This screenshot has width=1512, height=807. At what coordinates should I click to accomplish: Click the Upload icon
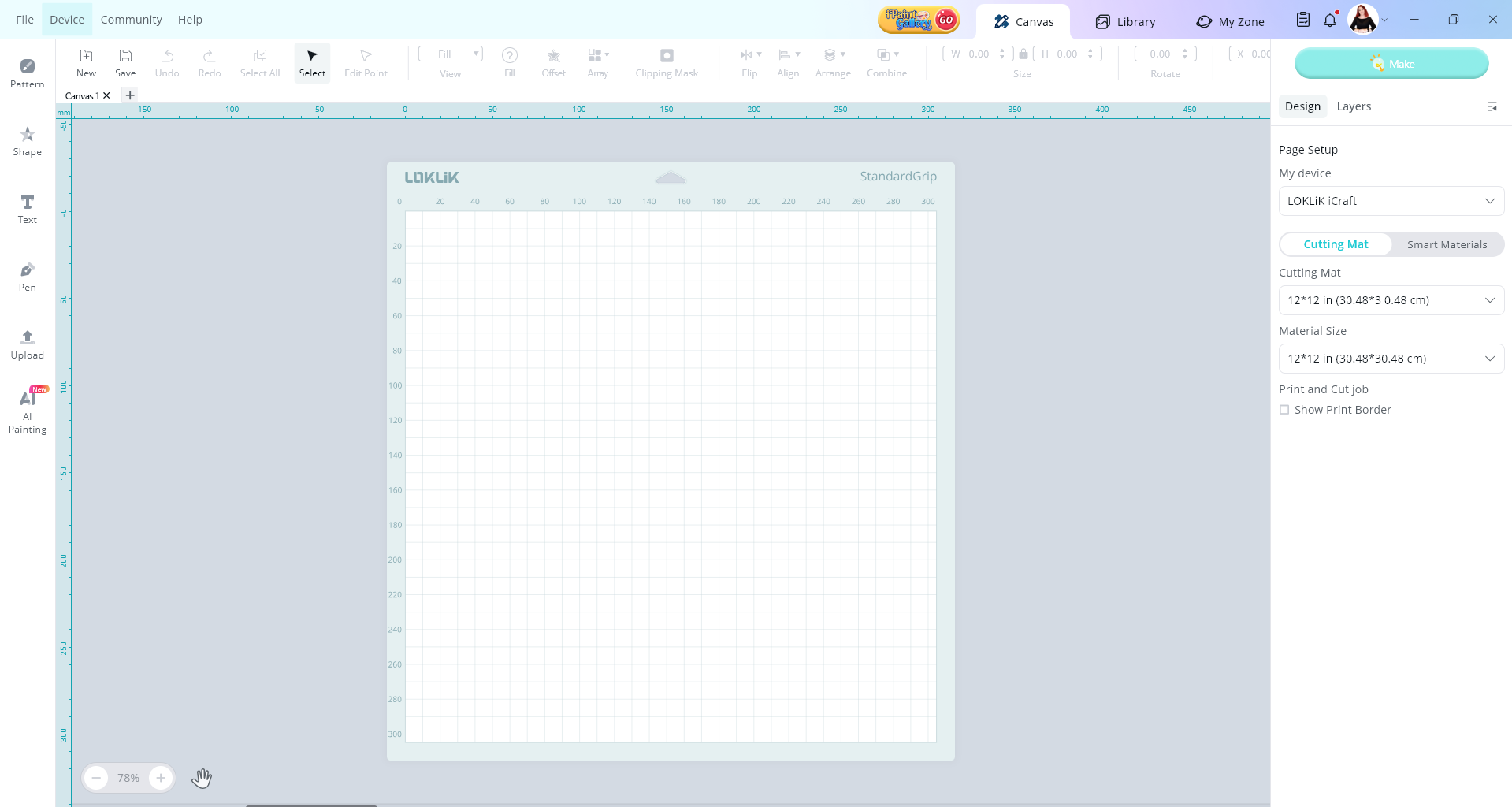(x=28, y=344)
